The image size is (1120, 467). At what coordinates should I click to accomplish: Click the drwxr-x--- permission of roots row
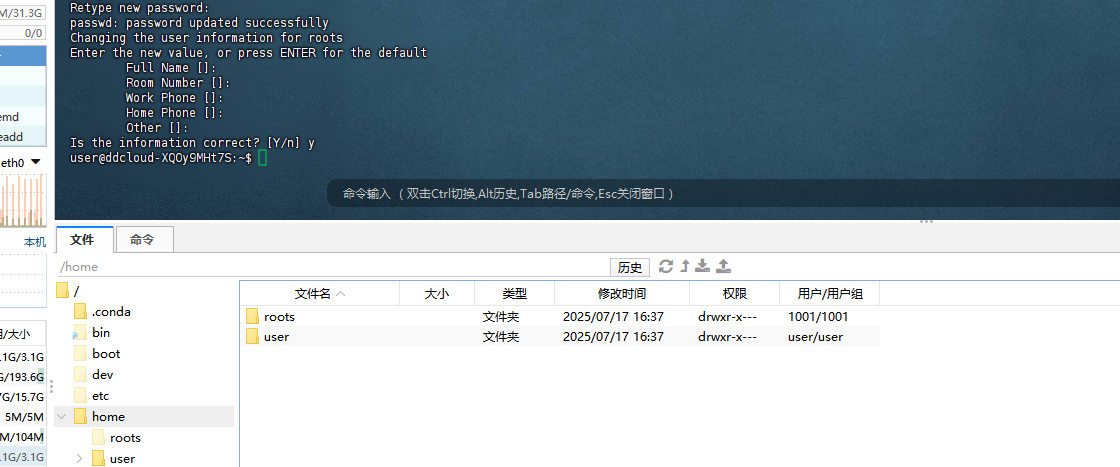point(727,316)
